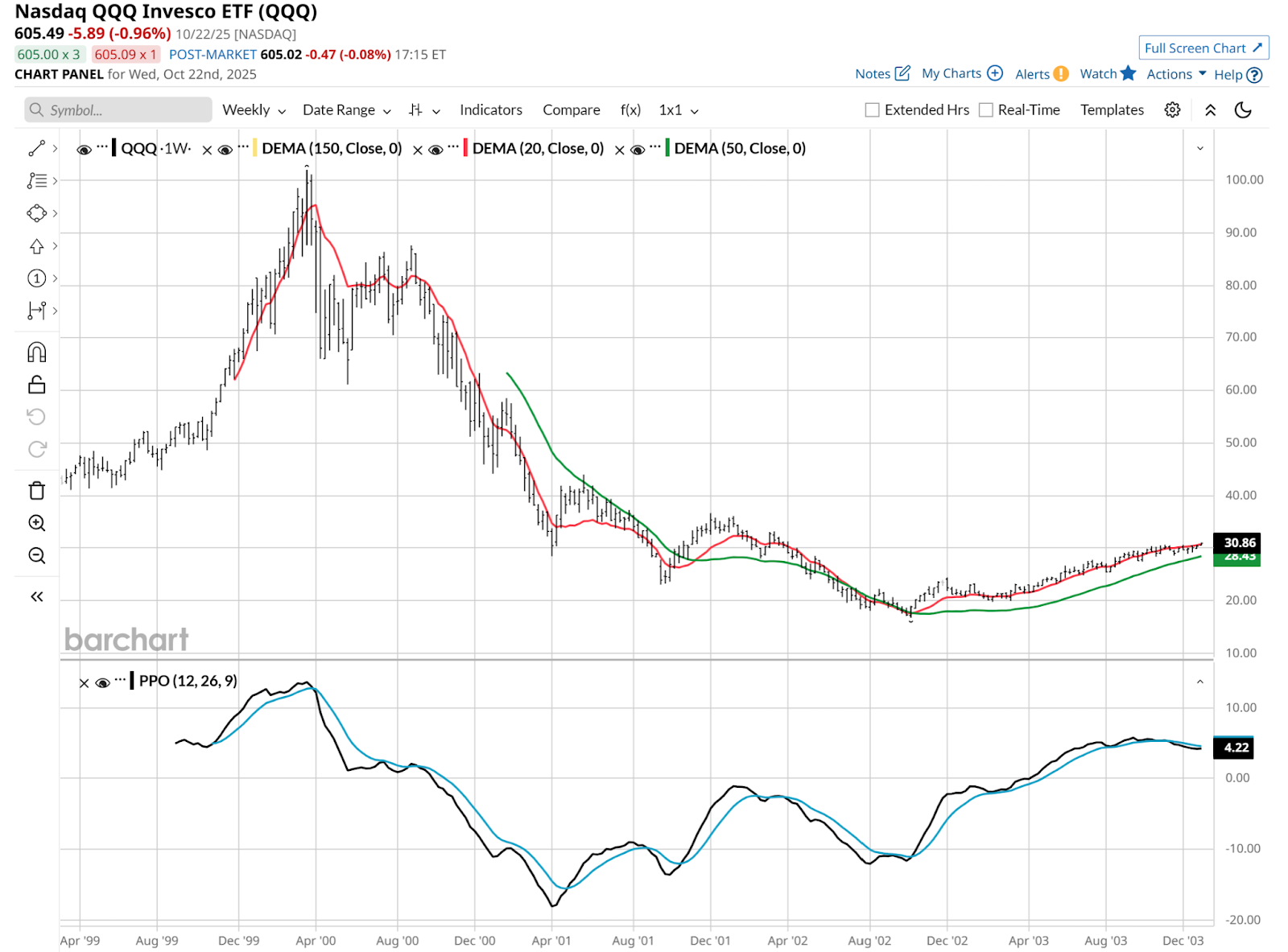
Task: Click the Full Screen Chart button
Action: [x=1203, y=48]
